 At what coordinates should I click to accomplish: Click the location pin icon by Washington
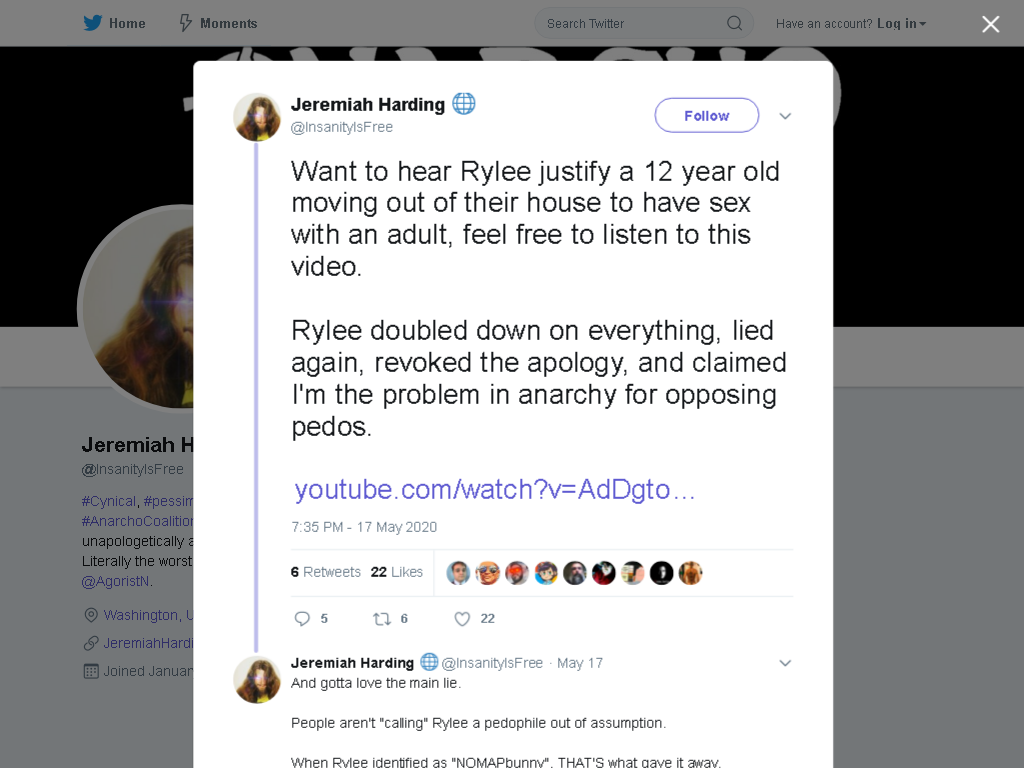pyautogui.click(x=91, y=615)
